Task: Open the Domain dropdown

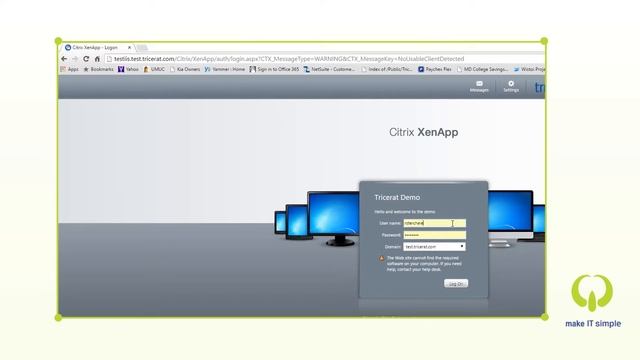Action: (434, 247)
